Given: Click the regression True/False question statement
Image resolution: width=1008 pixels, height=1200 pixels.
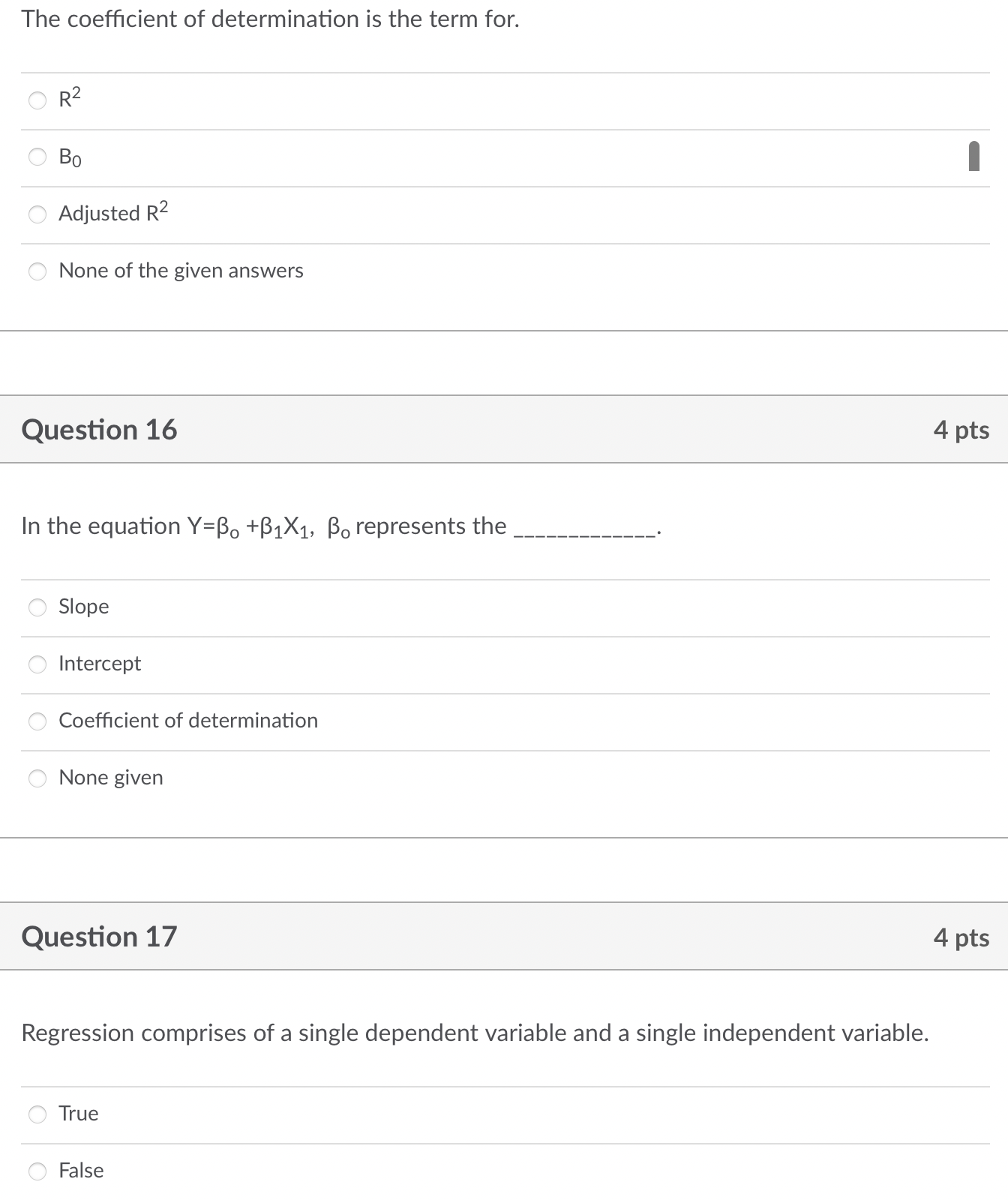Looking at the screenshot, I should coord(474,1033).
